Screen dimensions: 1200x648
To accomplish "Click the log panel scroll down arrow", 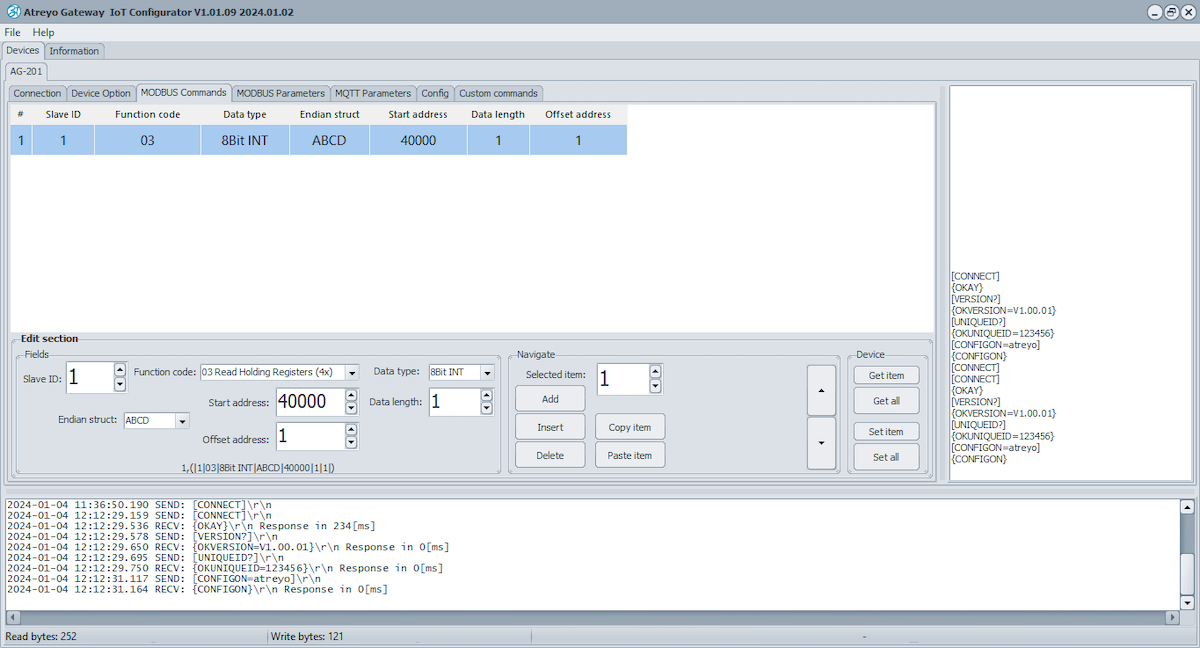I will [1188, 603].
